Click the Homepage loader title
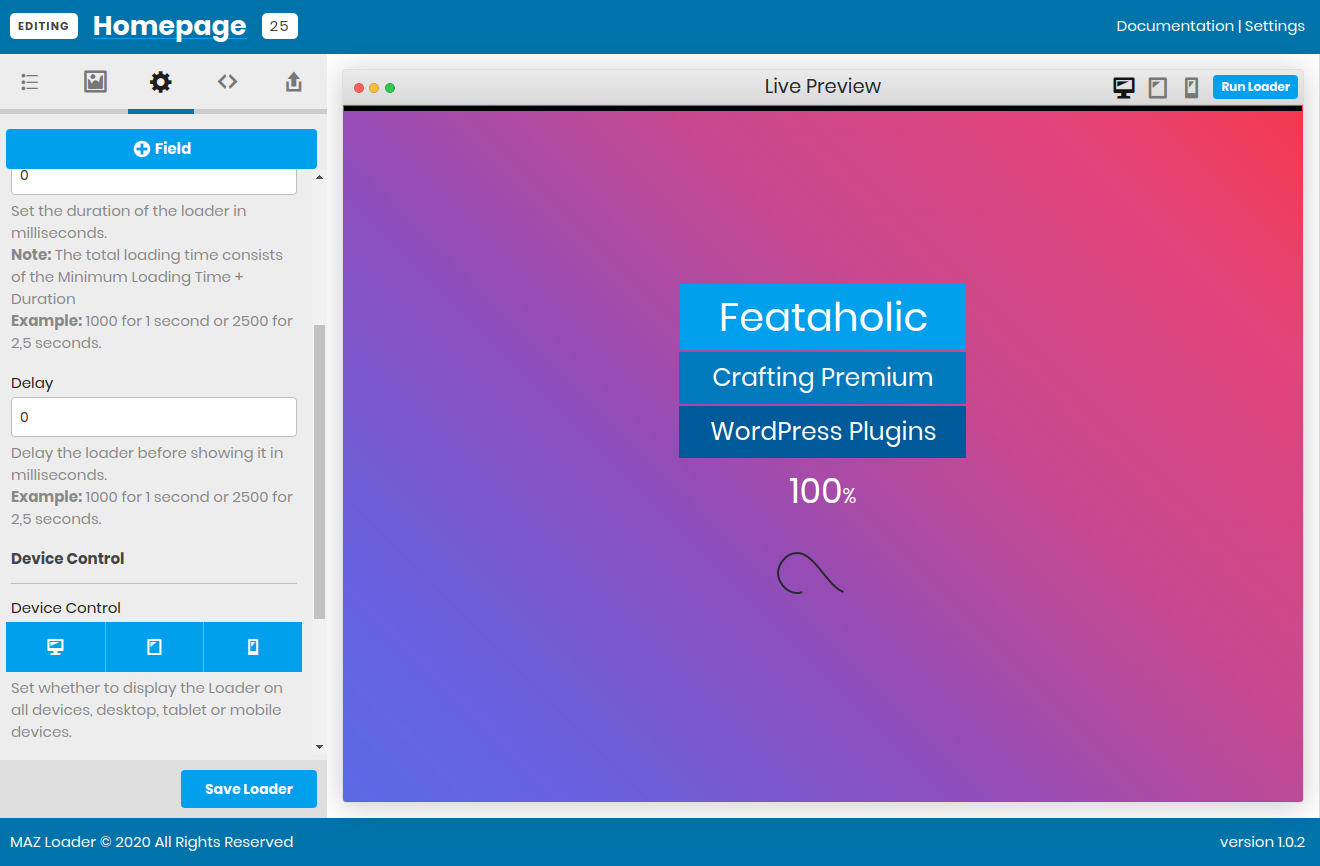Viewport: 1320px width, 866px height. click(x=170, y=27)
